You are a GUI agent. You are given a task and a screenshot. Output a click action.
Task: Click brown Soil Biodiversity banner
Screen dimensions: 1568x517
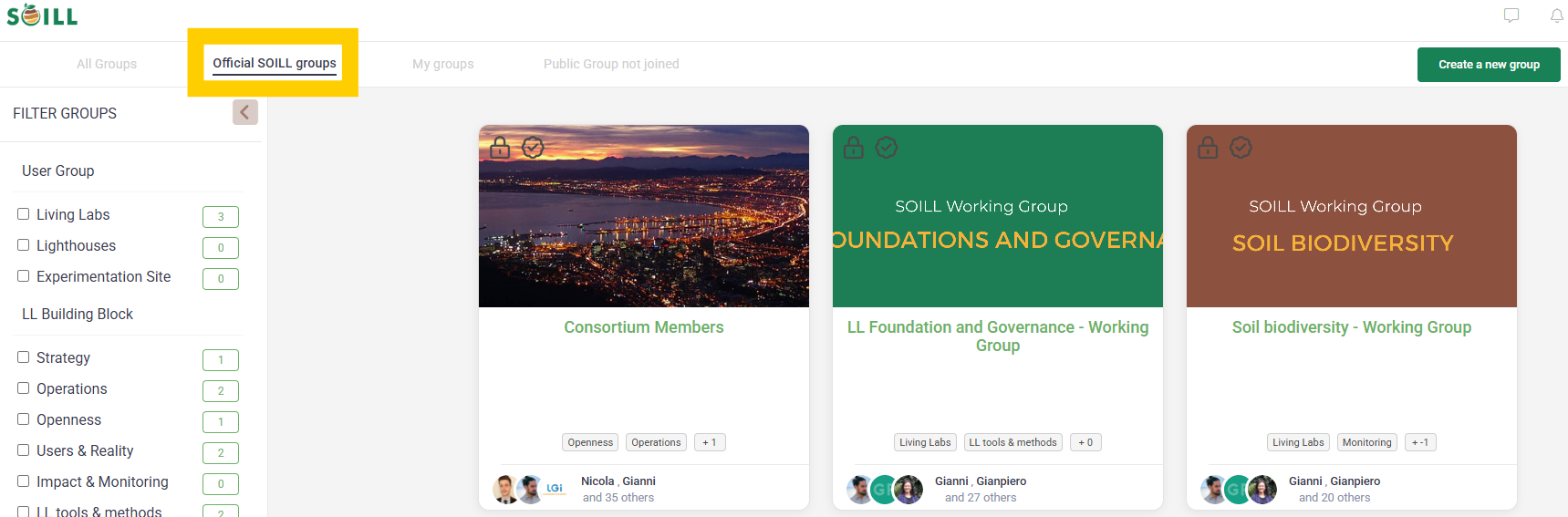pyautogui.click(x=1352, y=216)
